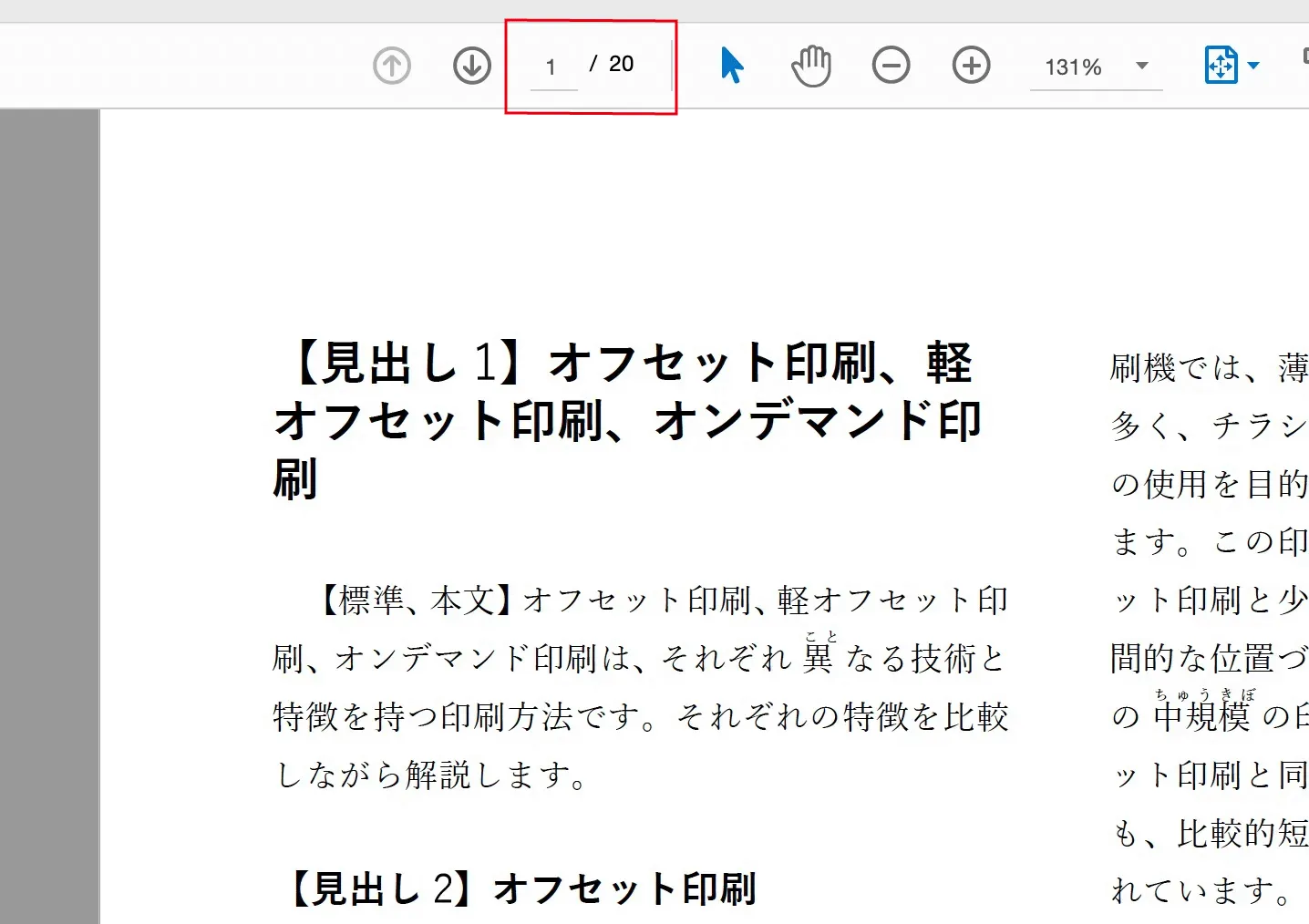Click the blue fit-page view icon
The width and height of the screenshot is (1309, 924).
coord(1221,66)
